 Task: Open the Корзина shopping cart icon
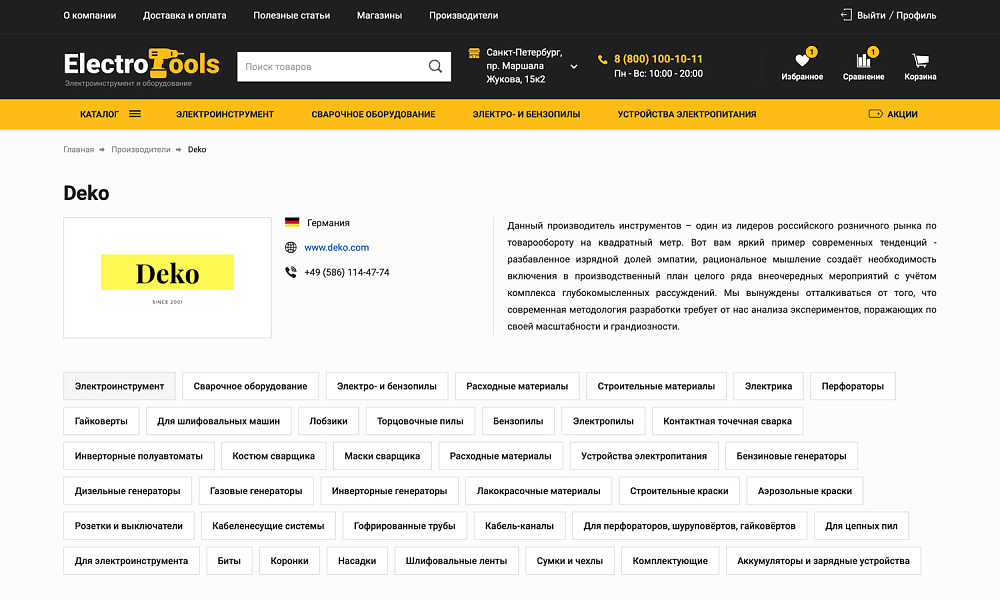920,62
